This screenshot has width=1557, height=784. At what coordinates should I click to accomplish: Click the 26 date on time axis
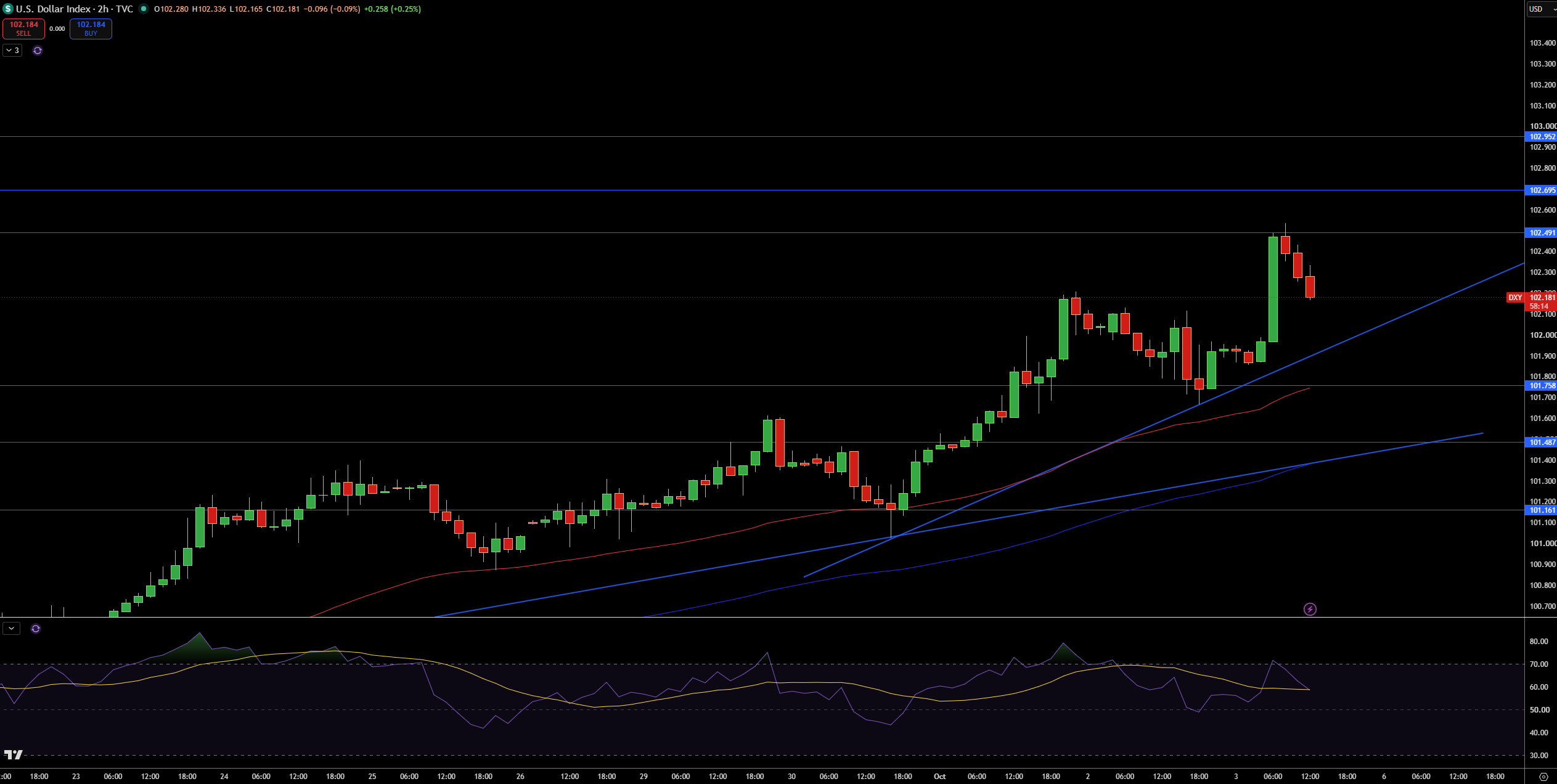pyautogui.click(x=520, y=777)
